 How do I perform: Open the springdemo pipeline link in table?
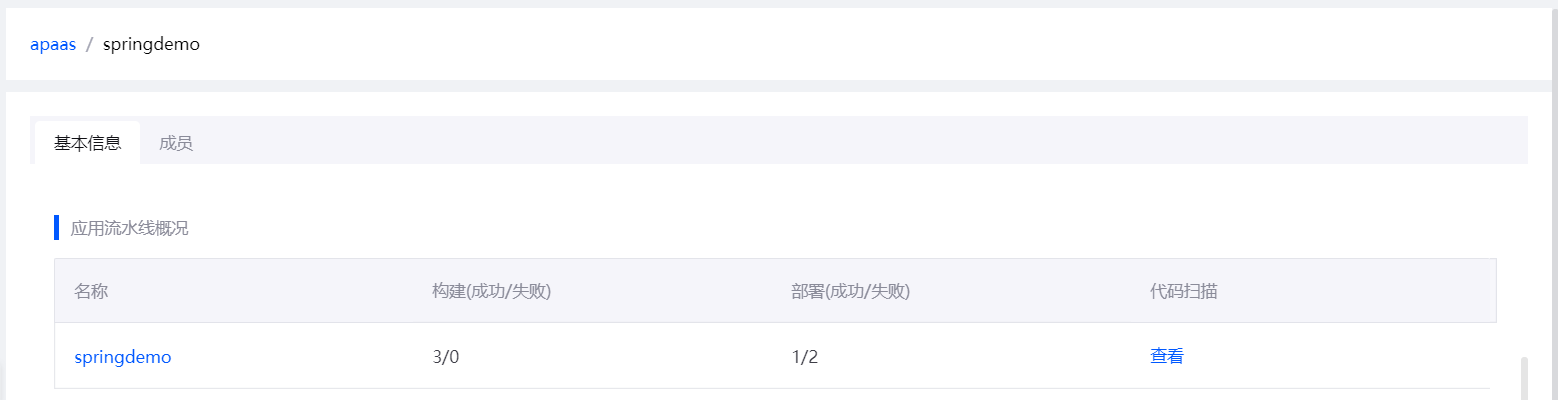(x=123, y=357)
